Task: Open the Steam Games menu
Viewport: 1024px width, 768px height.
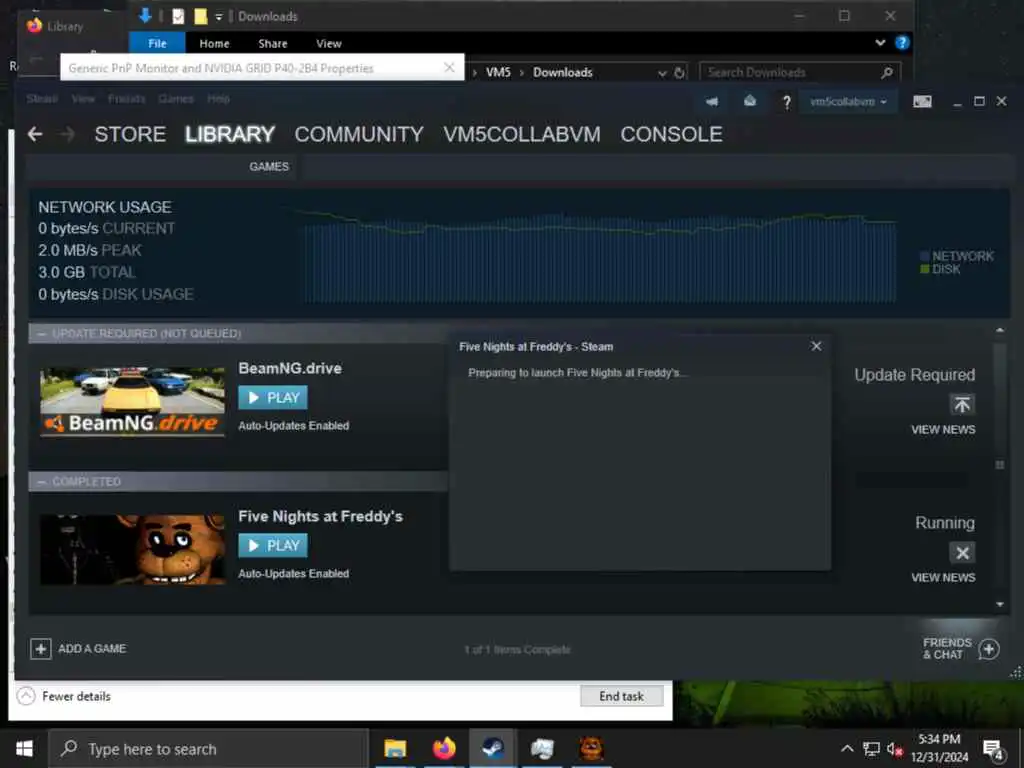Action: tap(176, 99)
